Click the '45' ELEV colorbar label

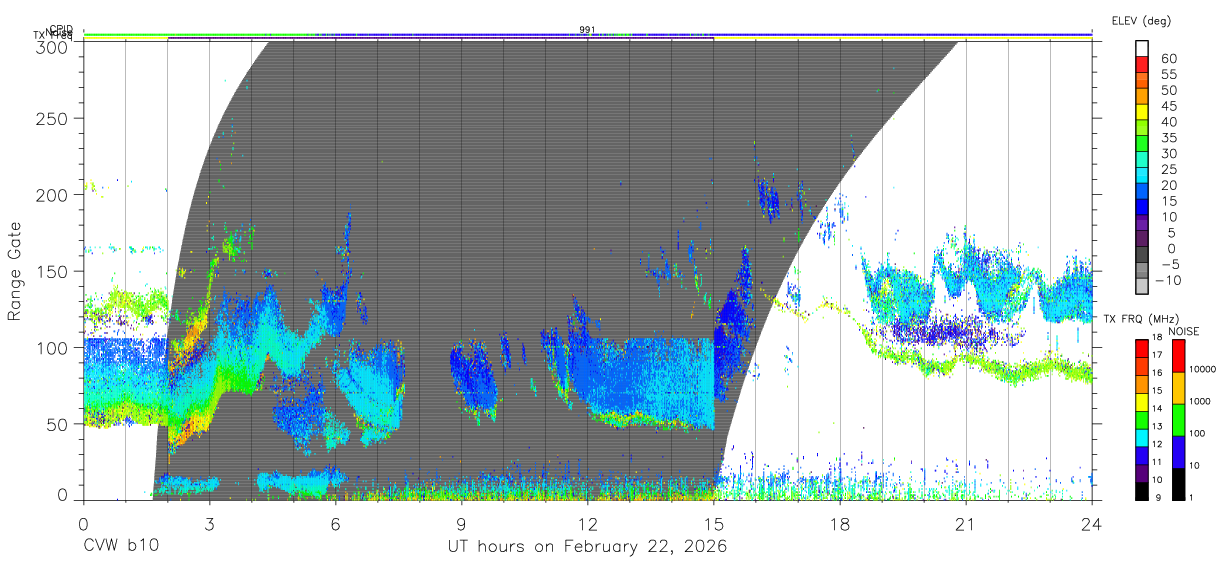1168,105
